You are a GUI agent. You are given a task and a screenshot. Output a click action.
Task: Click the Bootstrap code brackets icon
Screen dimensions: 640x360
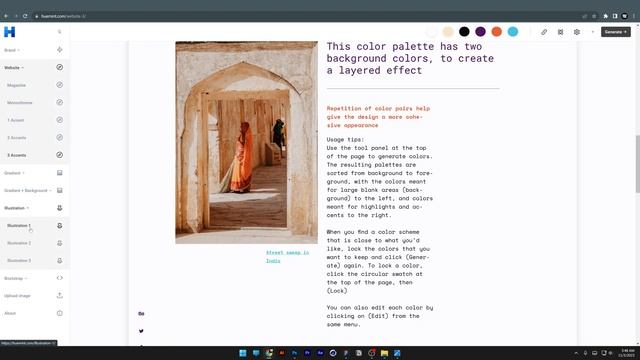60,278
